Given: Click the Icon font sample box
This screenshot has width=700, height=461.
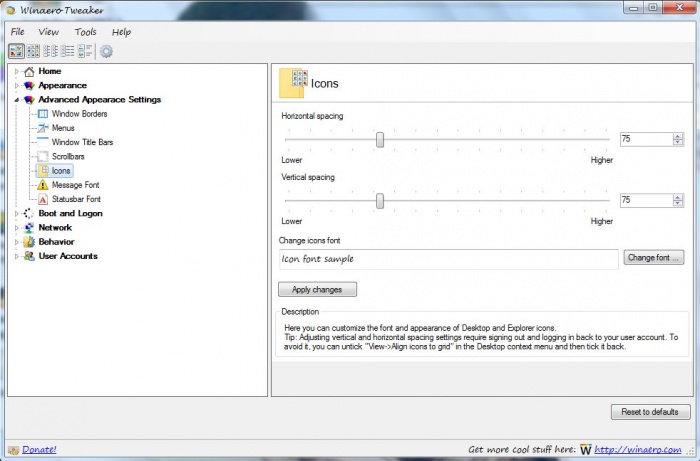Looking at the screenshot, I should pyautogui.click(x=449, y=259).
